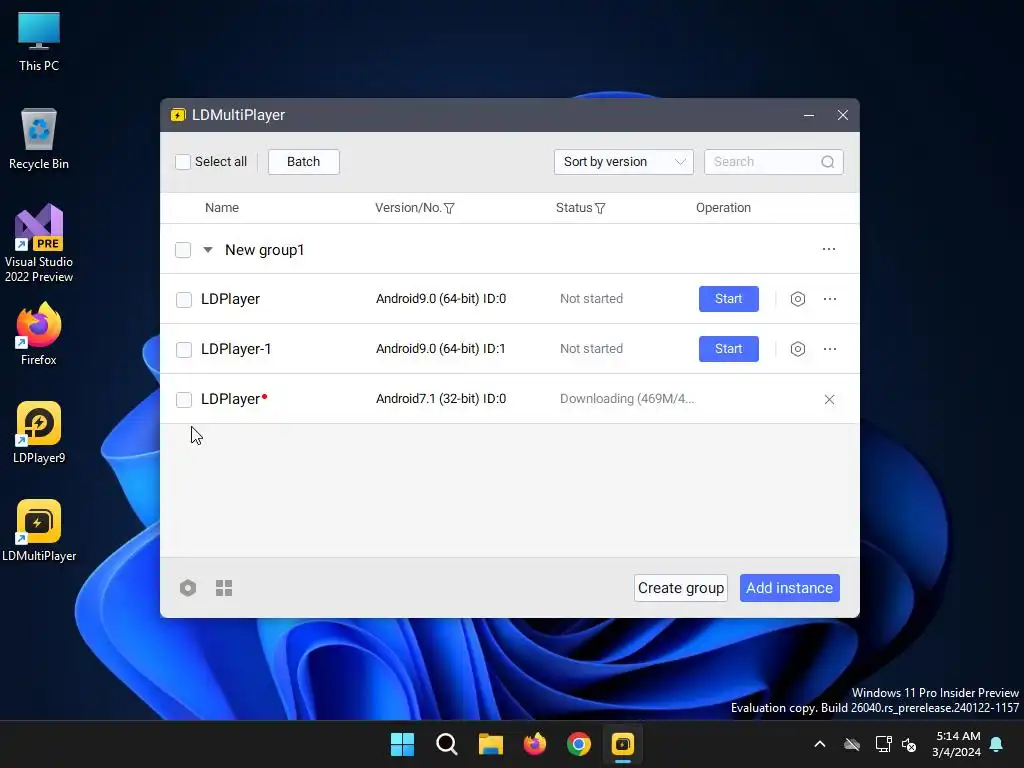Image resolution: width=1024 pixels, height=768 pixels.
Task: Click the New group1 label
Action: point(264,250)
